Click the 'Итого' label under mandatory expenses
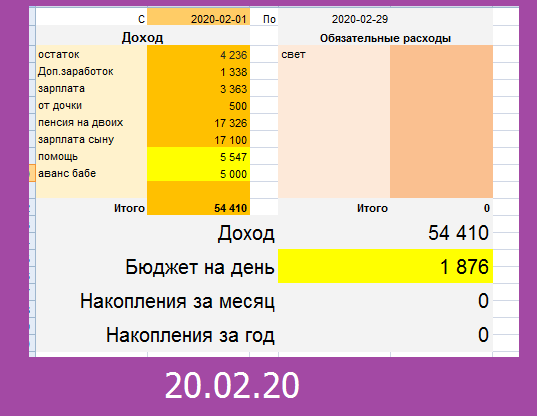This screenshot has width=537, height=416. [372, 208]
